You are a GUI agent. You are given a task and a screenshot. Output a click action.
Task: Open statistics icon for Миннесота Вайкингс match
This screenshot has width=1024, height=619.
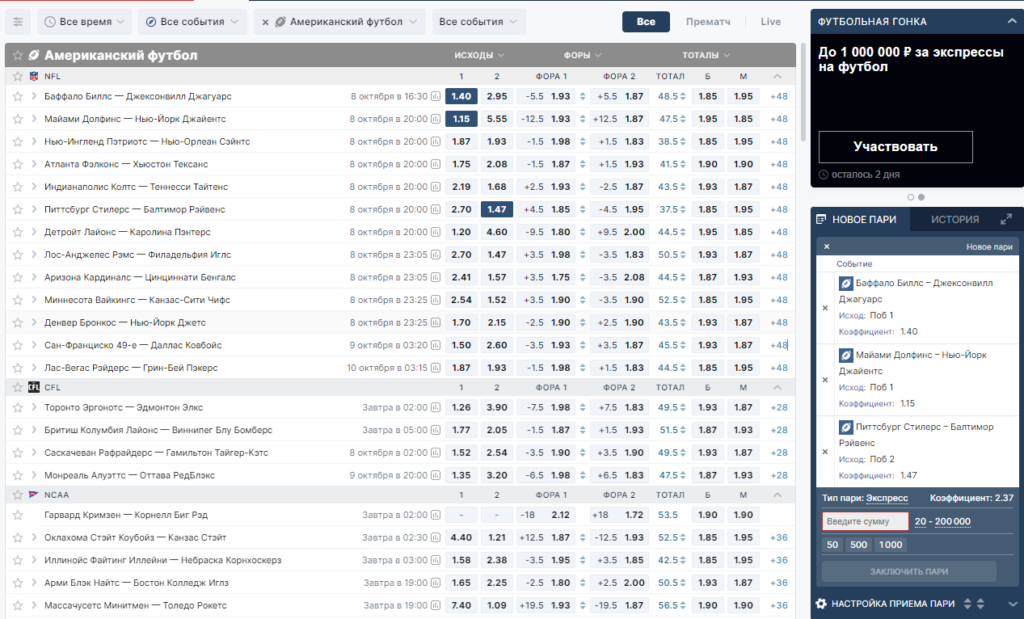coord(436,300)
